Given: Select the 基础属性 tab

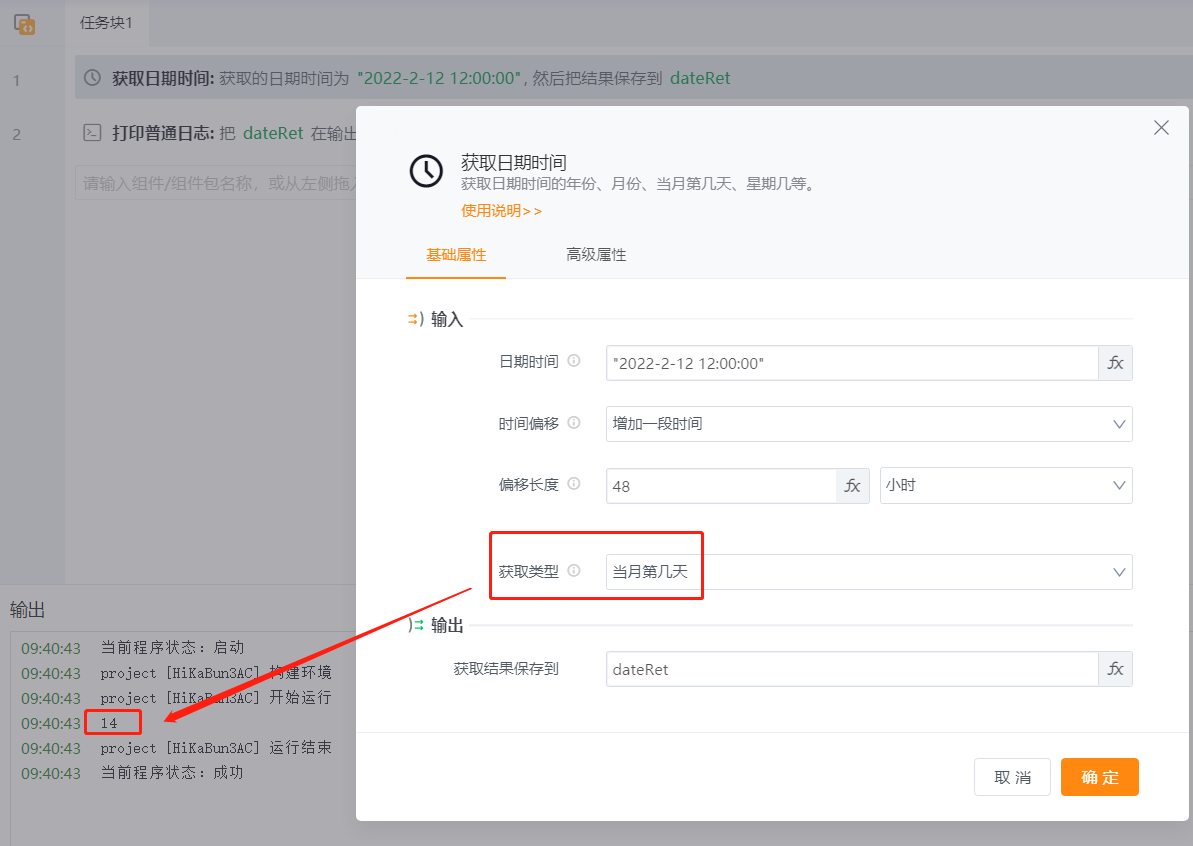Looking at the screenshot, I should [456, 255].
